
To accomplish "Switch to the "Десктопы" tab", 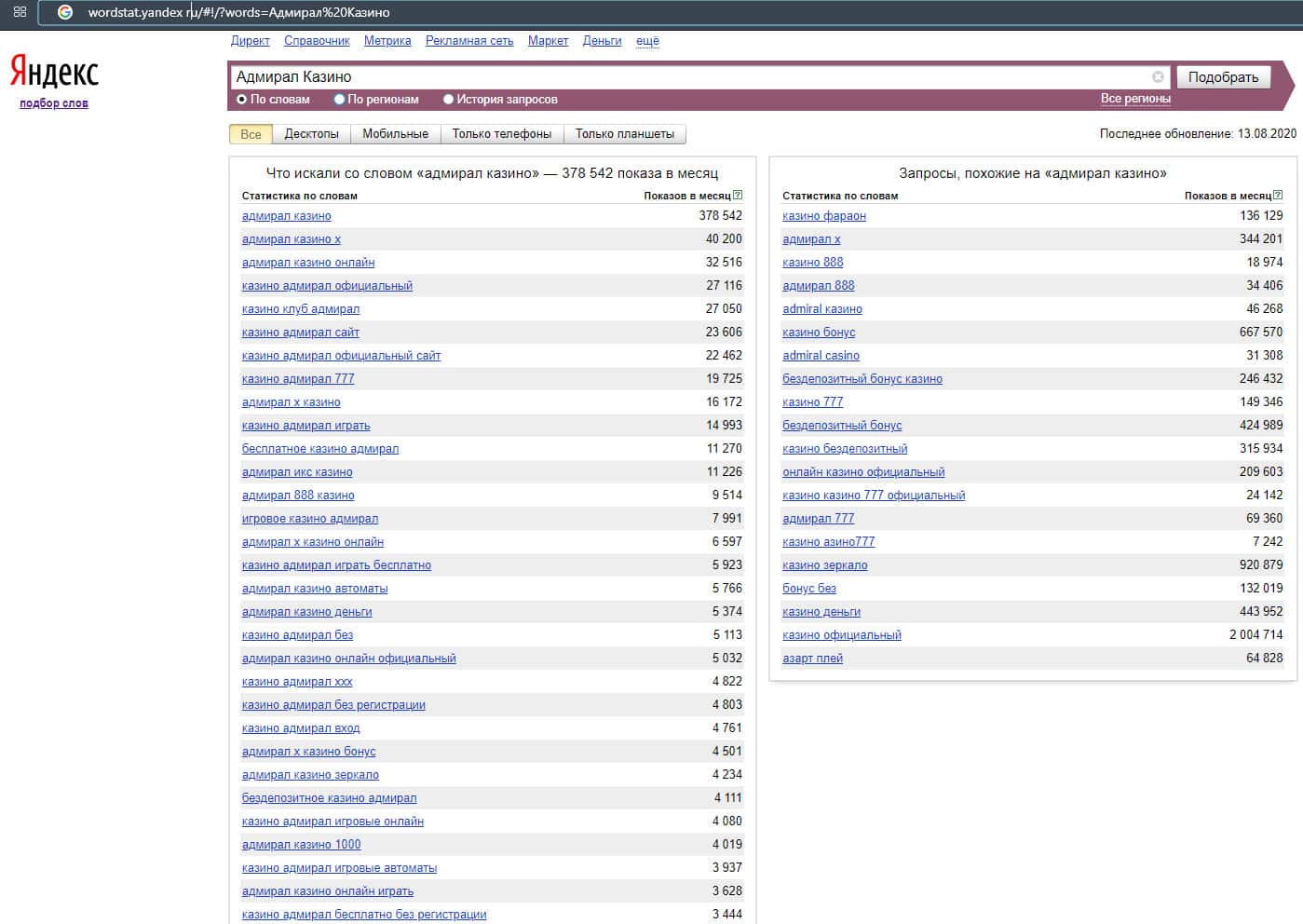I will pyautogui.click(x=311, y=134).
